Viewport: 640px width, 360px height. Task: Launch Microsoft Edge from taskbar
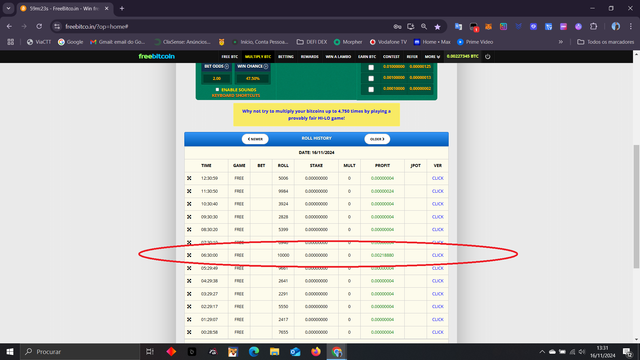click(254, 351)
